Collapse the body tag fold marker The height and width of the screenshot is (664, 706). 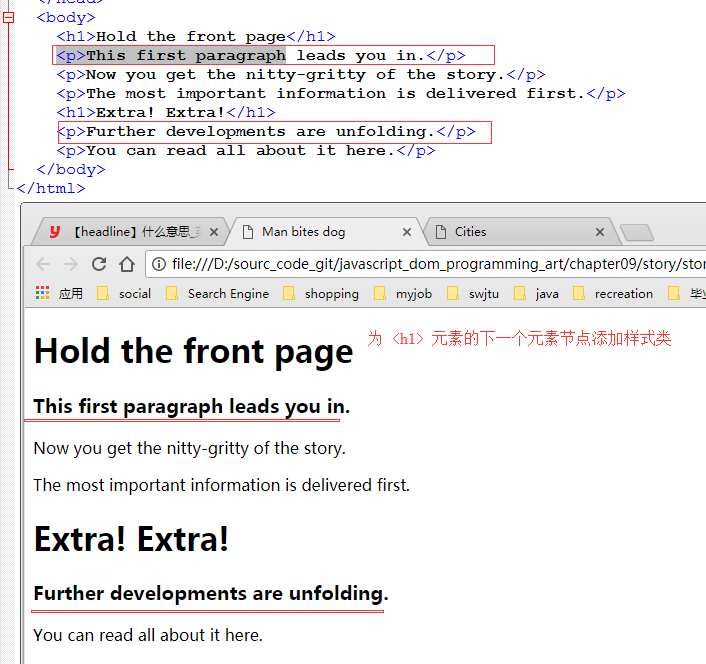coord(9,18)
